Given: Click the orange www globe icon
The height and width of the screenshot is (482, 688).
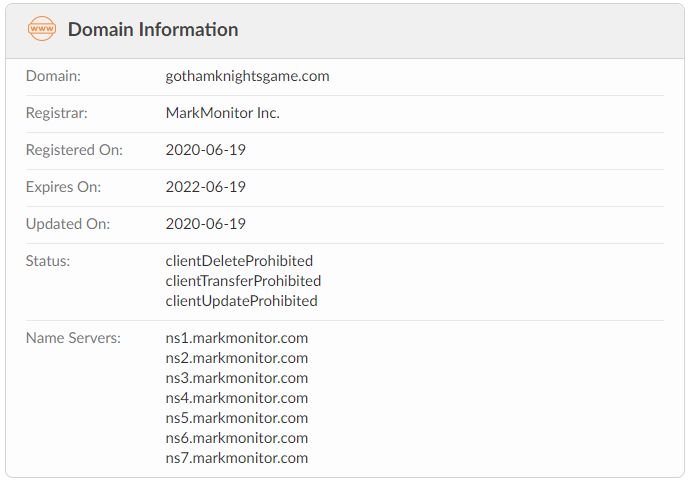Looking at the screenshot, I should pyautogui.click(x=43, y=30).
